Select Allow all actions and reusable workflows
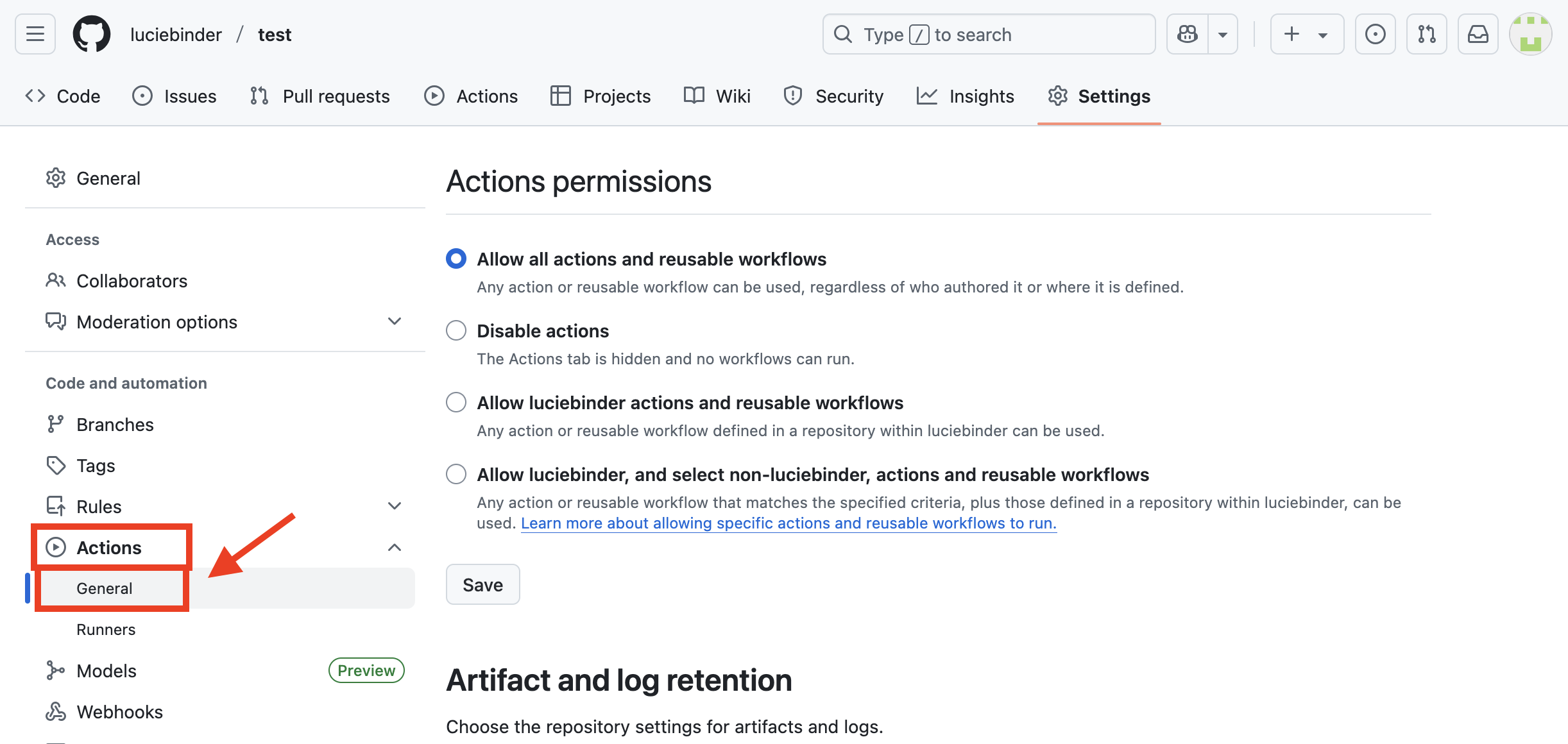The image size is (1568, 744). [x=456, y=258]
